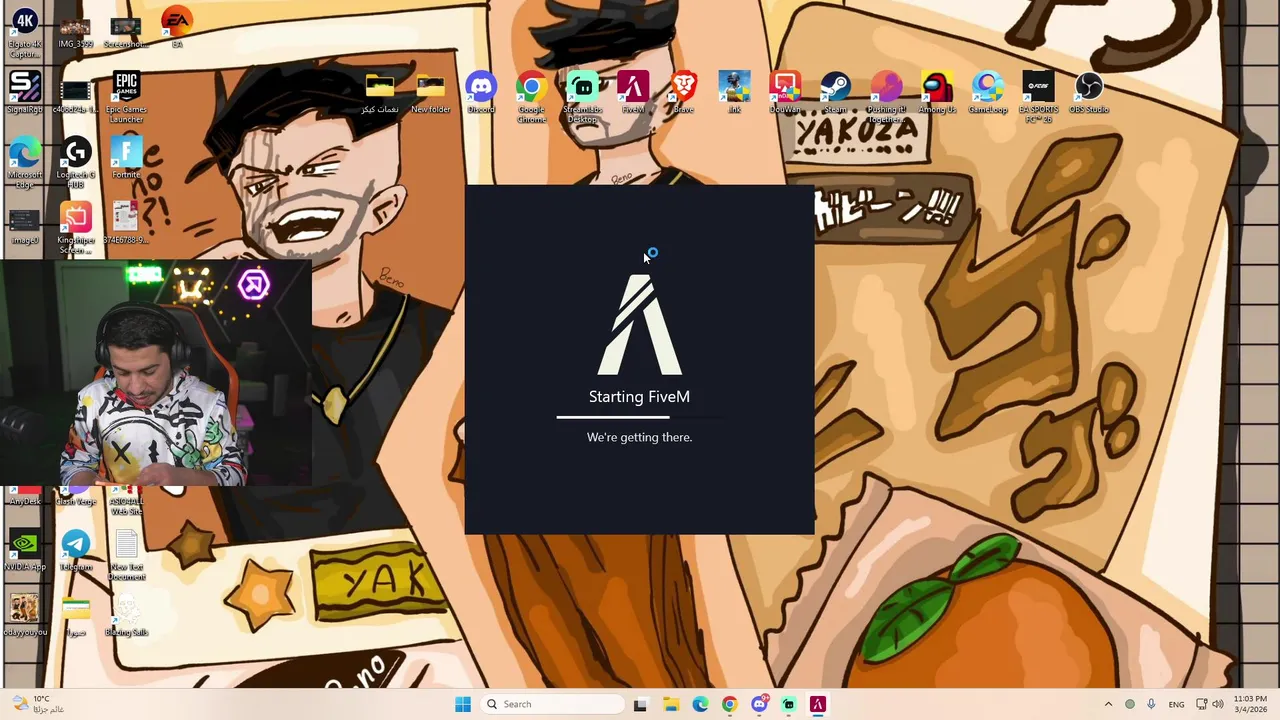1280x720 pixels.
Task: Open the NVIDIA App desktop shortcut
Action: [24, 551]
